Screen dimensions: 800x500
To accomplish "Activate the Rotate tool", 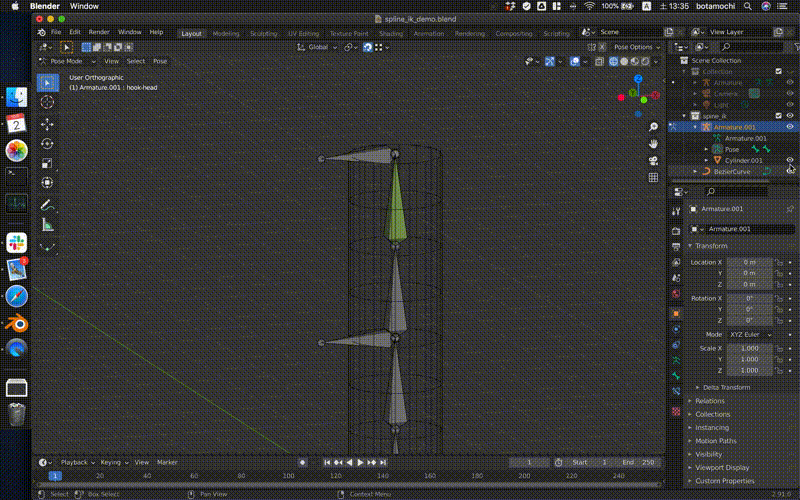I will pos(47,144).
